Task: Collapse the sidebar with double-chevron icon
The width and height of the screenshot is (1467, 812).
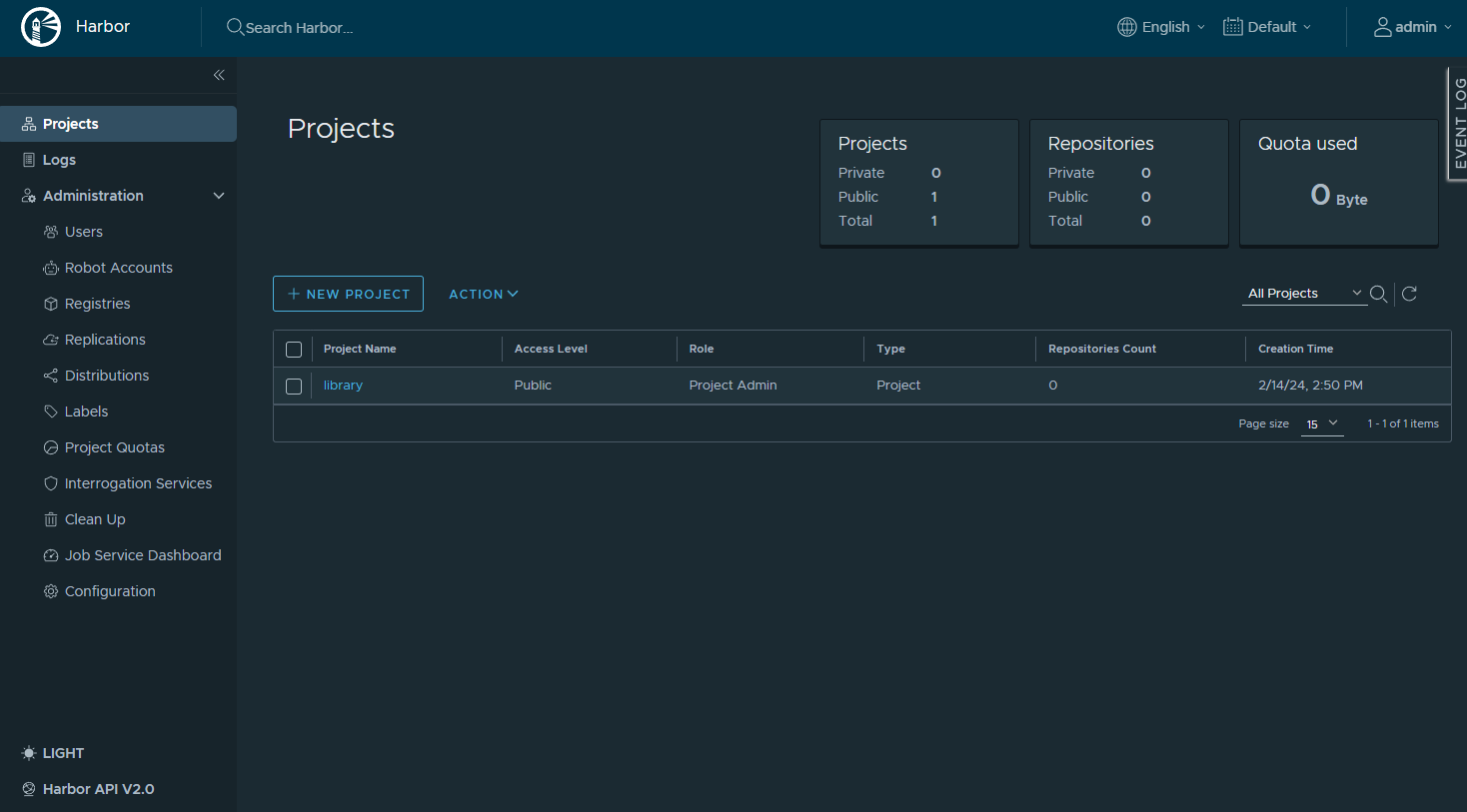Action: (x=219, y=75)
